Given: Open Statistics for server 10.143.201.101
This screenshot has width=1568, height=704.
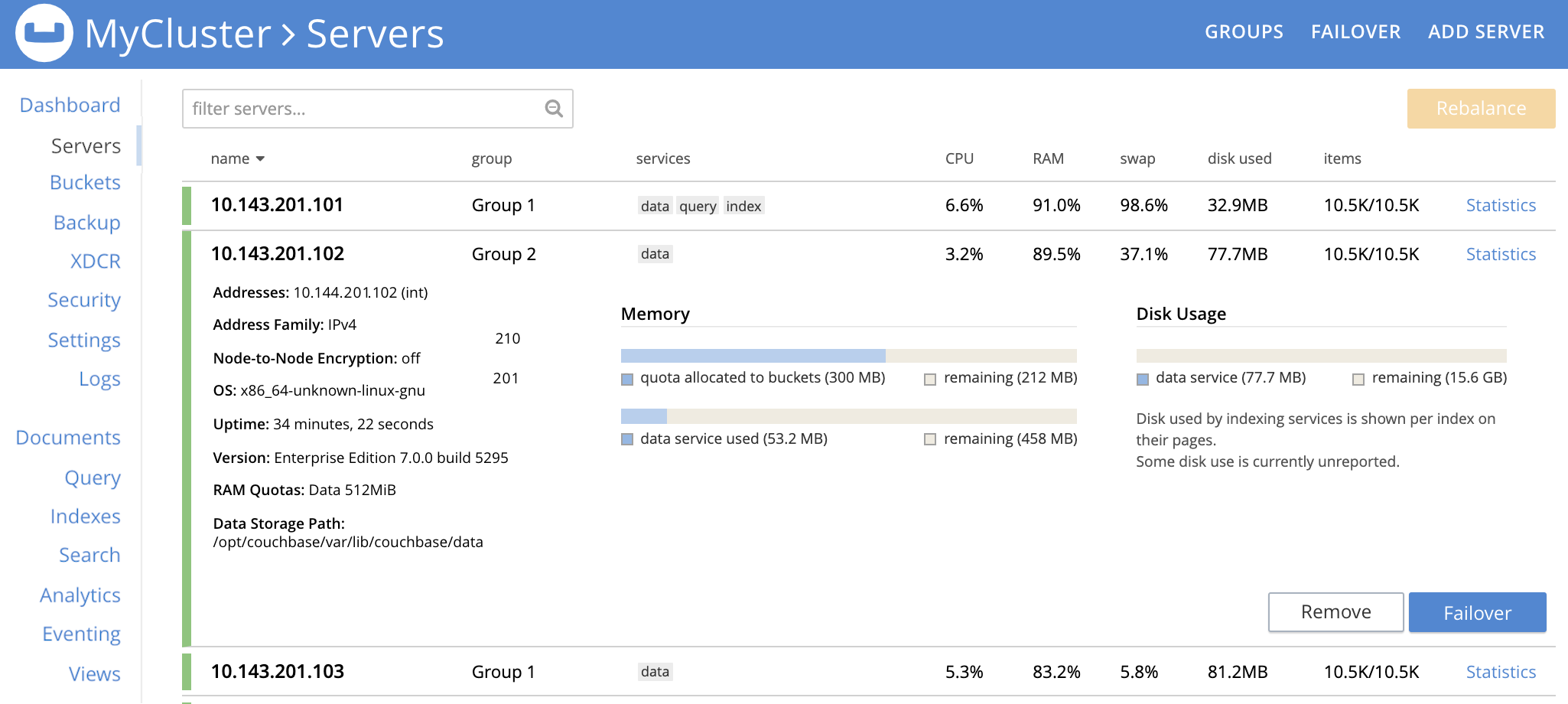Looking at the screenshot, I should pos(1501,205).
